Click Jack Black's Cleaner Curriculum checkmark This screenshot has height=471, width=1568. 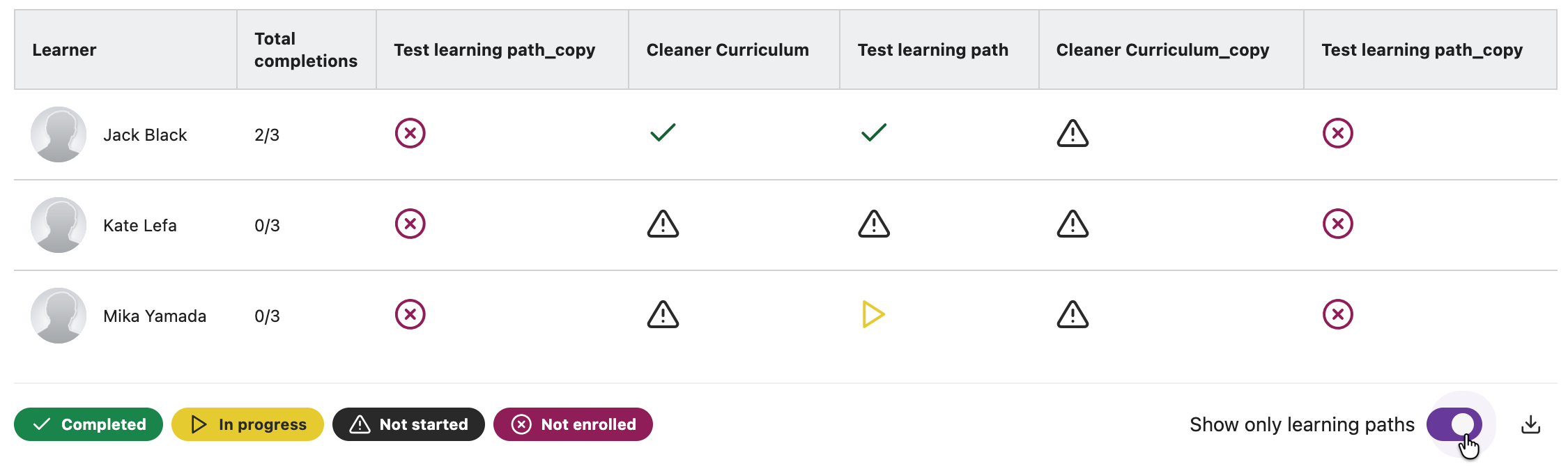tap(663, 132)
